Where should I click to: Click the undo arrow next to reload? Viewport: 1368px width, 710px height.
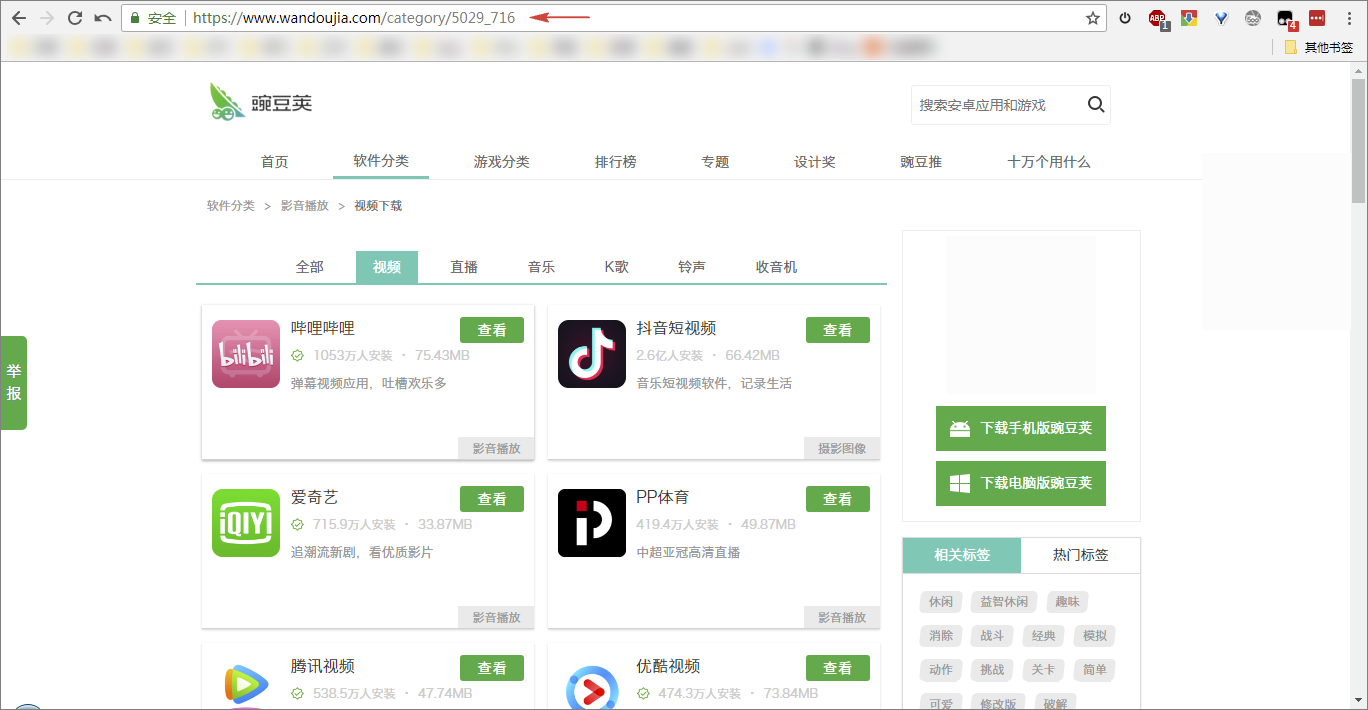[102, 18]
